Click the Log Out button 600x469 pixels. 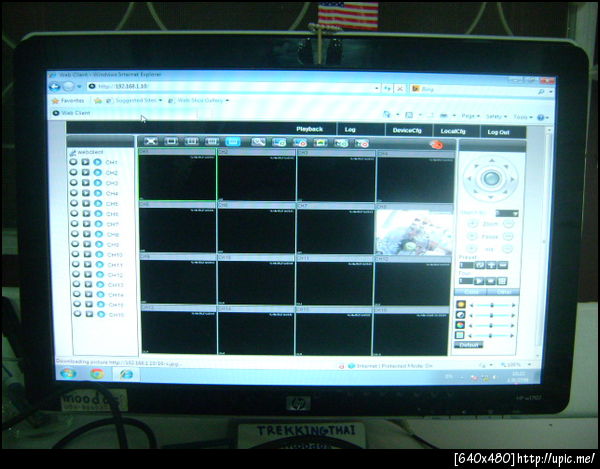click(x=498, y=132)
